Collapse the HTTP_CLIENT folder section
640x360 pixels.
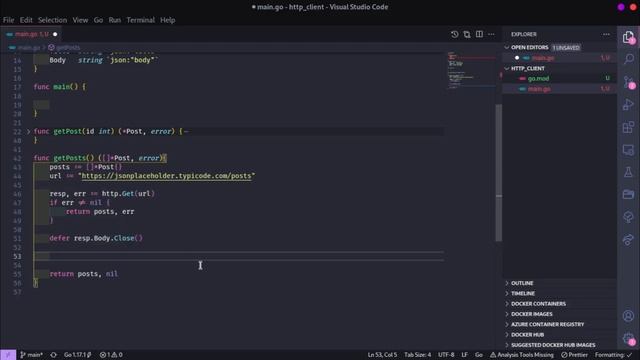pyautogui.click(x=507, y=68)
